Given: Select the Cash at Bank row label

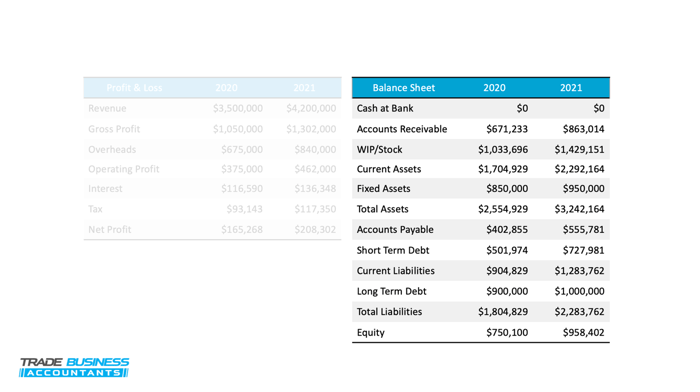Looking at the screenshot, I should point(385,108).
